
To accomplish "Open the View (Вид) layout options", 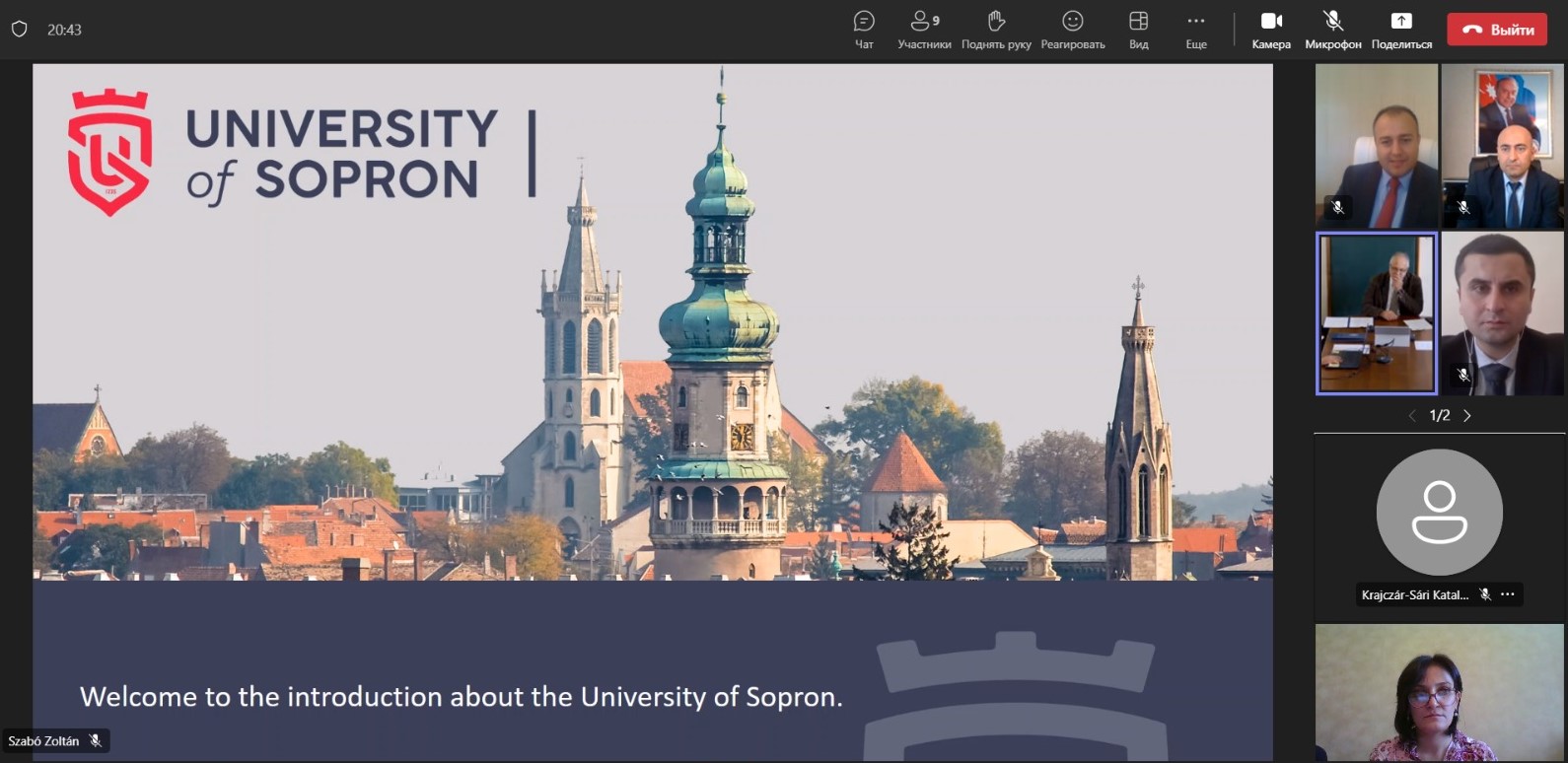I will pos(1138,29).
